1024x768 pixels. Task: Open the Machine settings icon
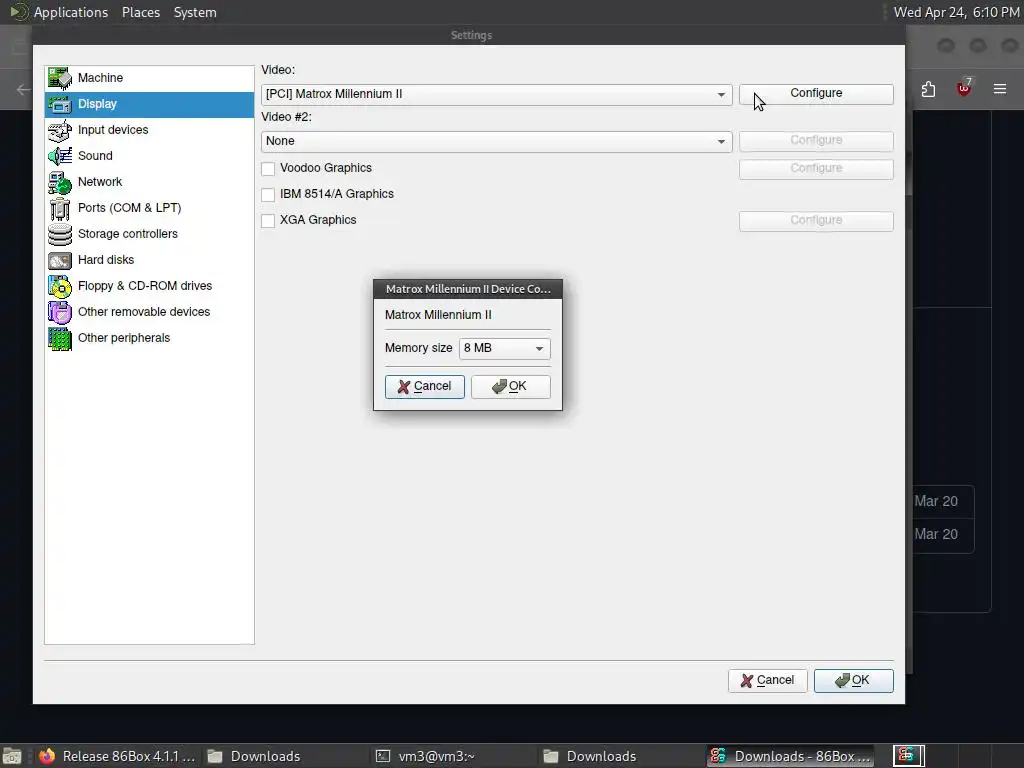pos(59,78)
